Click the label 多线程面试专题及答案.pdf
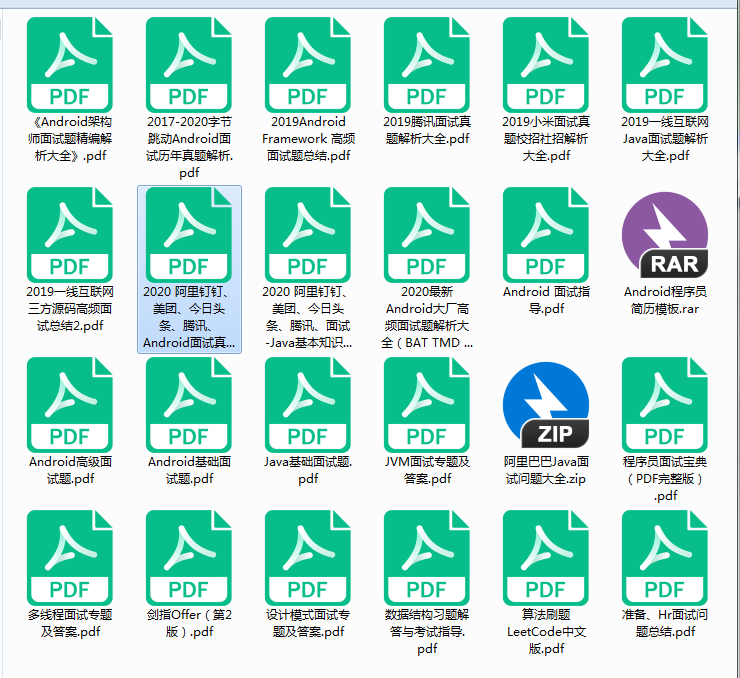This screenshot has width=740, height=678. [70, 623]
